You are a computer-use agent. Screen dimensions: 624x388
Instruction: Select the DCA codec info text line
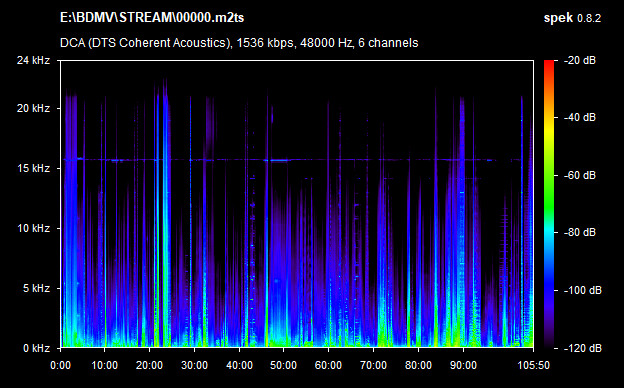[x=239, y=43]
